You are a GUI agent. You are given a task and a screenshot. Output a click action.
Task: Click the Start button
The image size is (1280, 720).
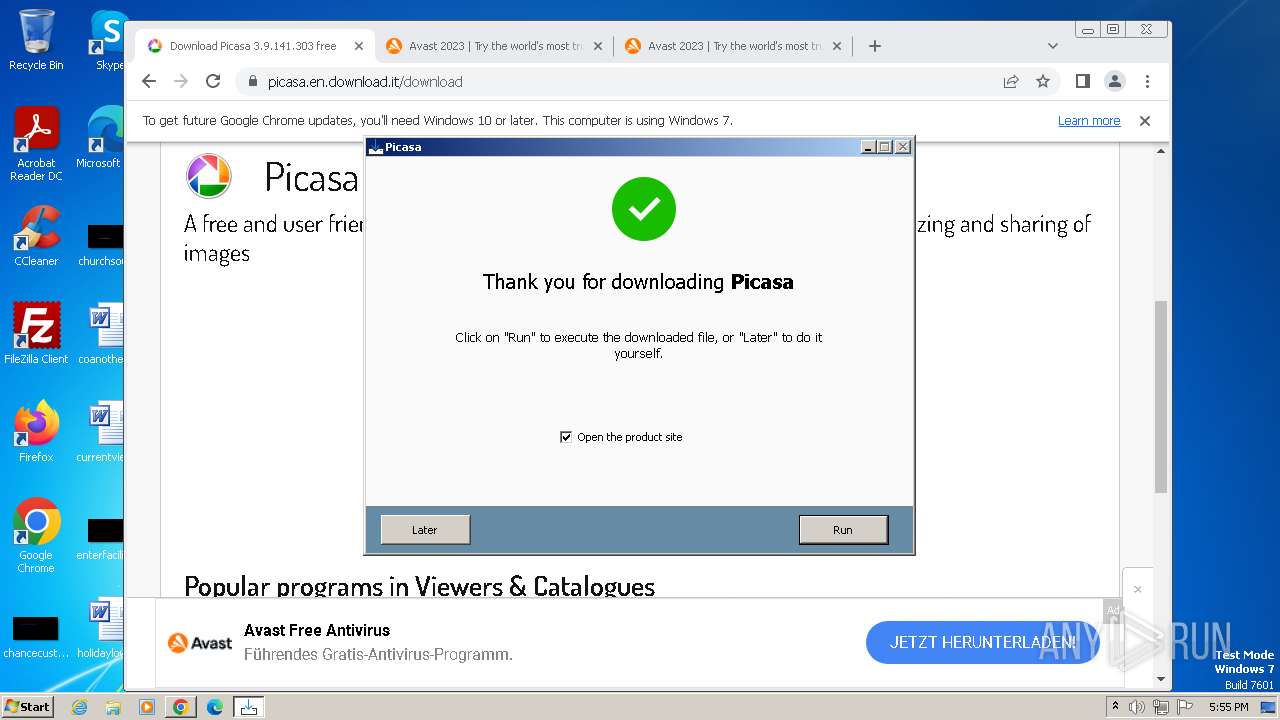[28, 706]
